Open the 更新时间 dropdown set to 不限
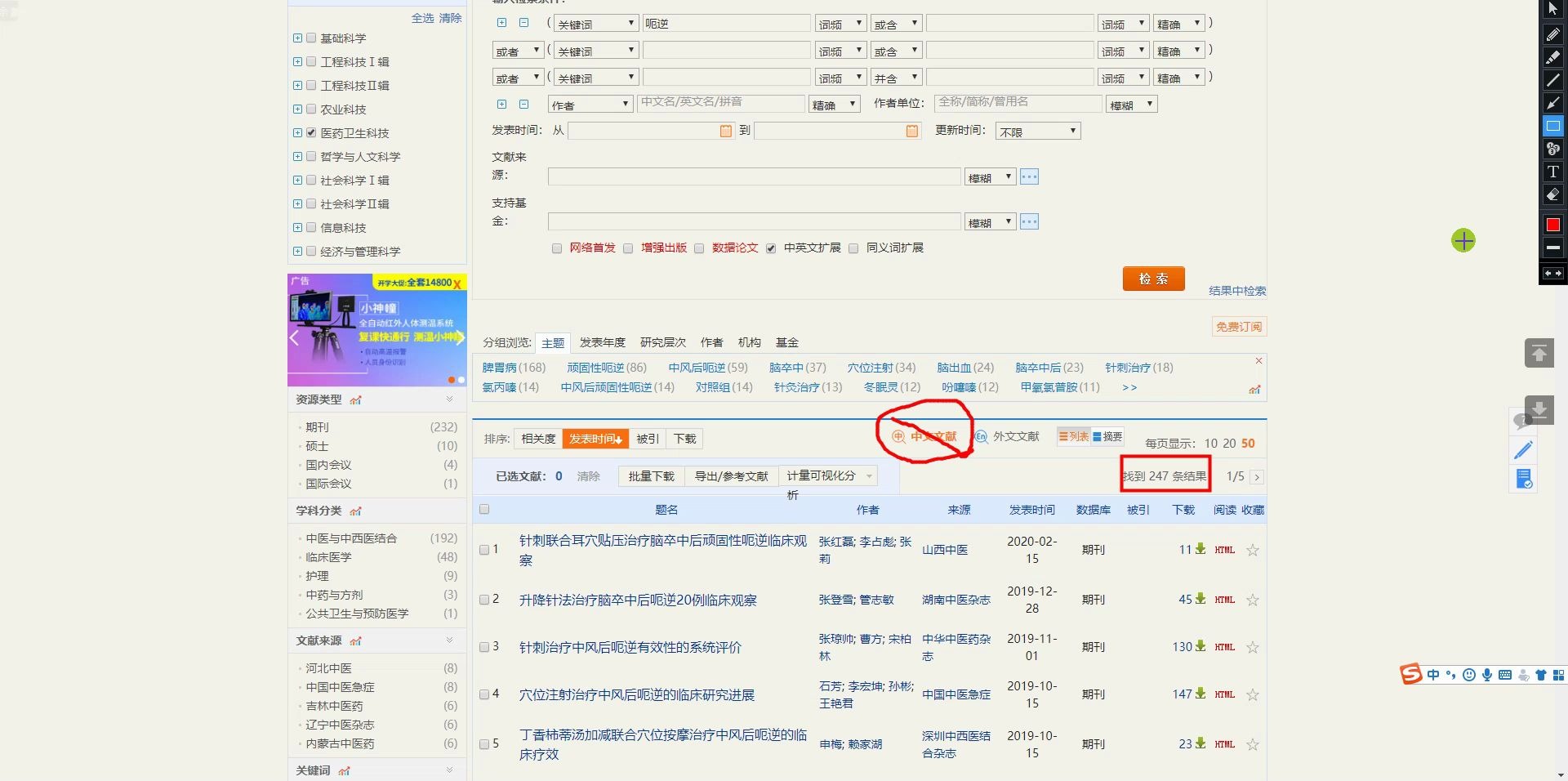Viewport: 1568px width, 781px height. click(1036, 131)
